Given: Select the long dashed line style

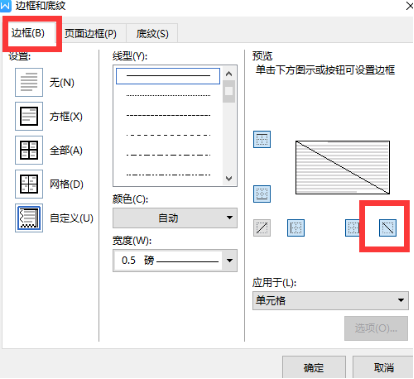Looking at the screenshot, I should (168, 135).
